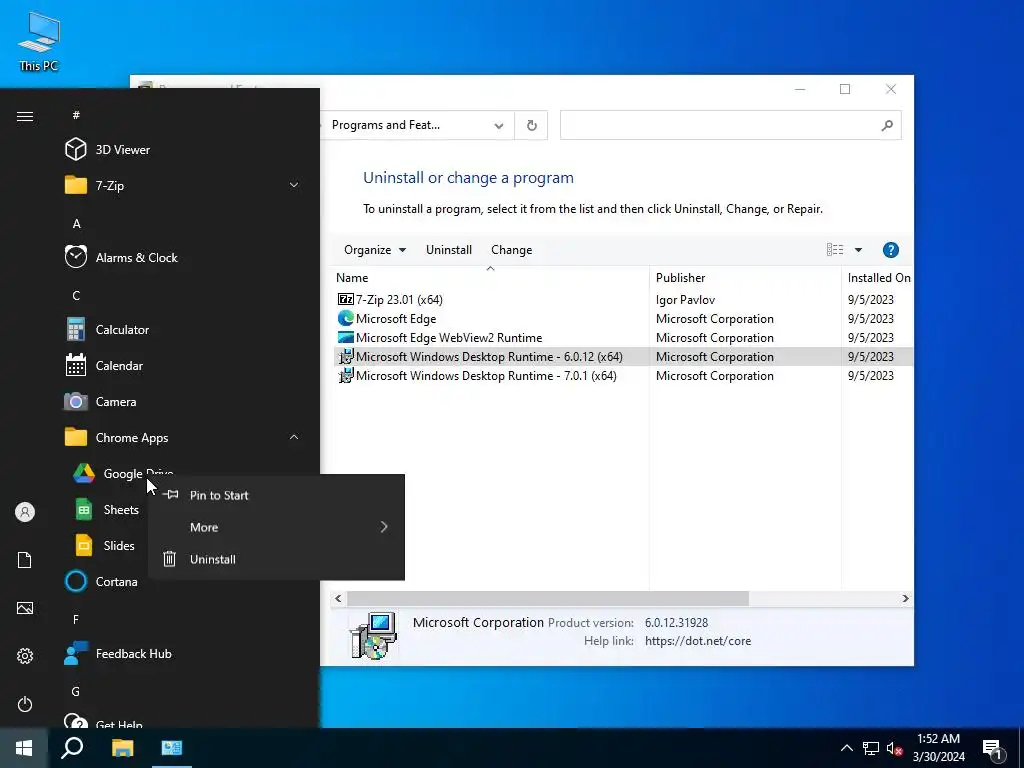Open Sheets from Chrome Apps
This screenshot has height=768, width=1024.
(x=108, y=509)
